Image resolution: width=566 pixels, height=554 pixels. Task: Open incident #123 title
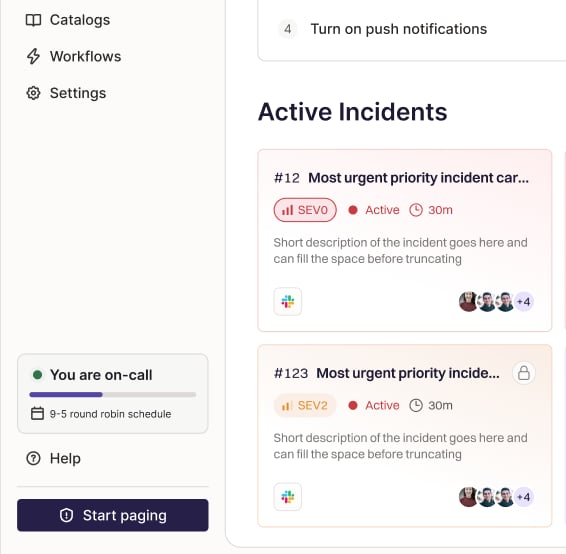408,373
